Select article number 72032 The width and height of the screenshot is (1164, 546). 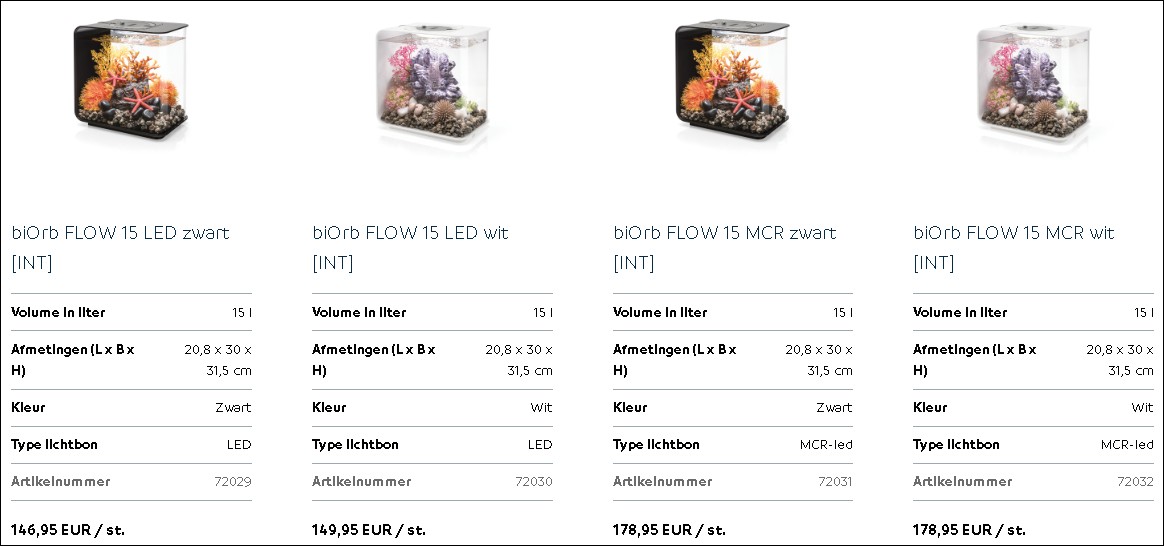tap(1136, 481)
